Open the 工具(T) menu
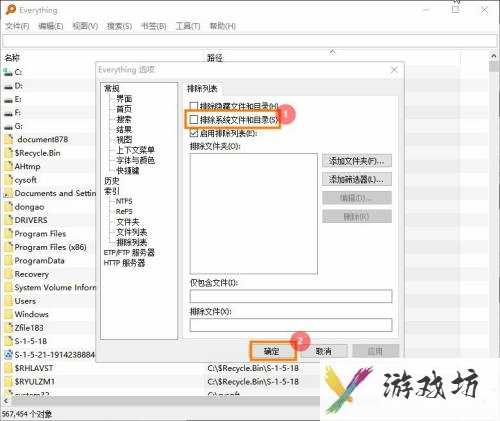 [188, 26]
